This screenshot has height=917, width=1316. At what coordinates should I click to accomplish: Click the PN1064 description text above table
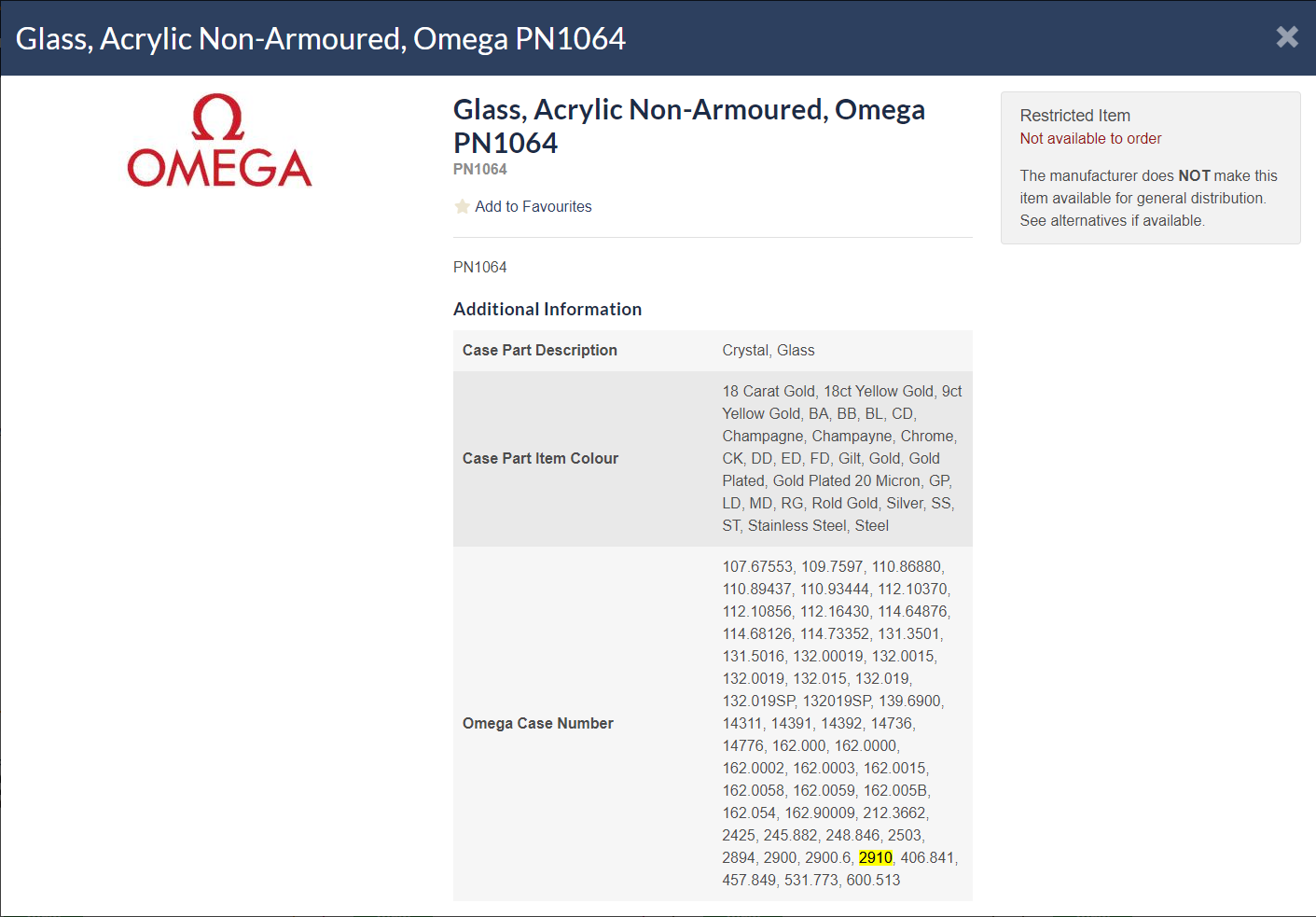click(x=479, y=267)
